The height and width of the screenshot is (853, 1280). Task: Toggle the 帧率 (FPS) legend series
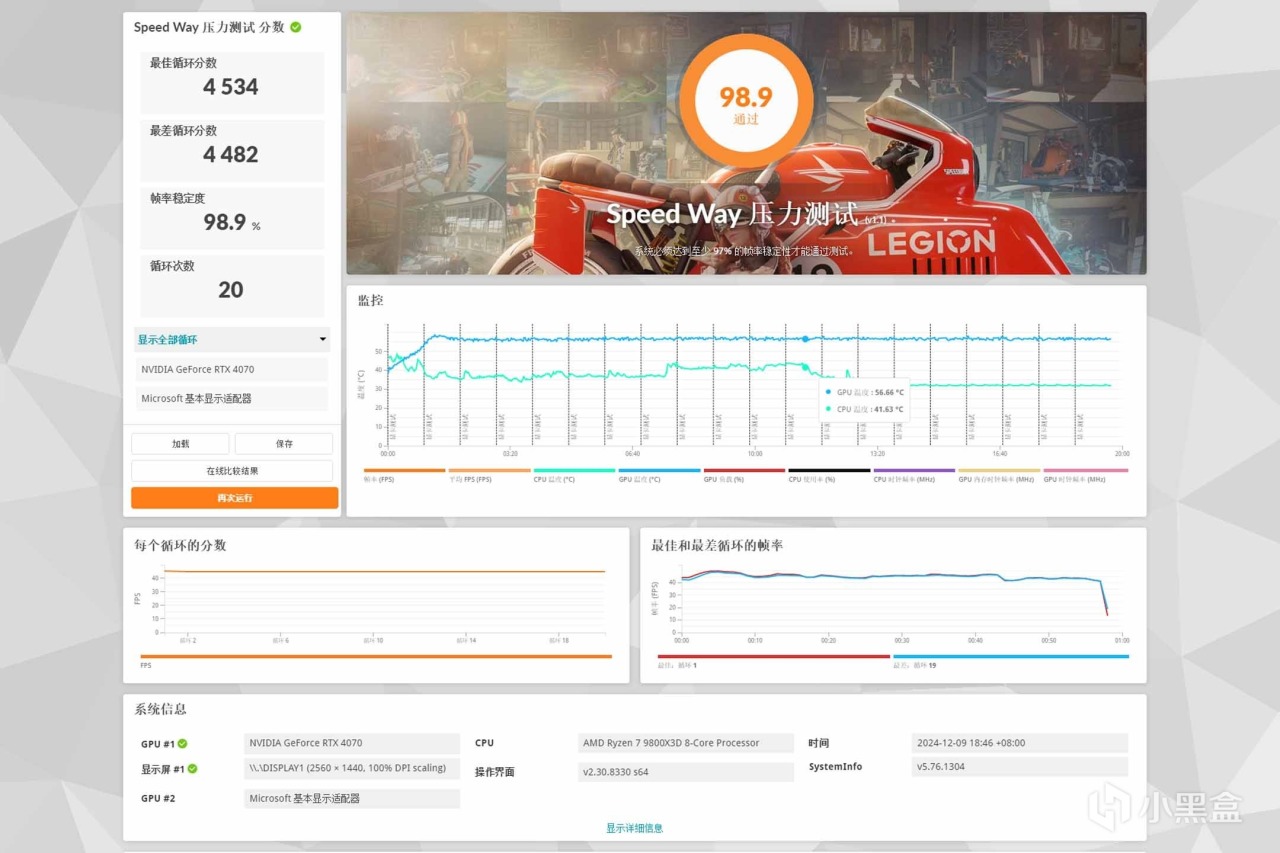[404, 476]
